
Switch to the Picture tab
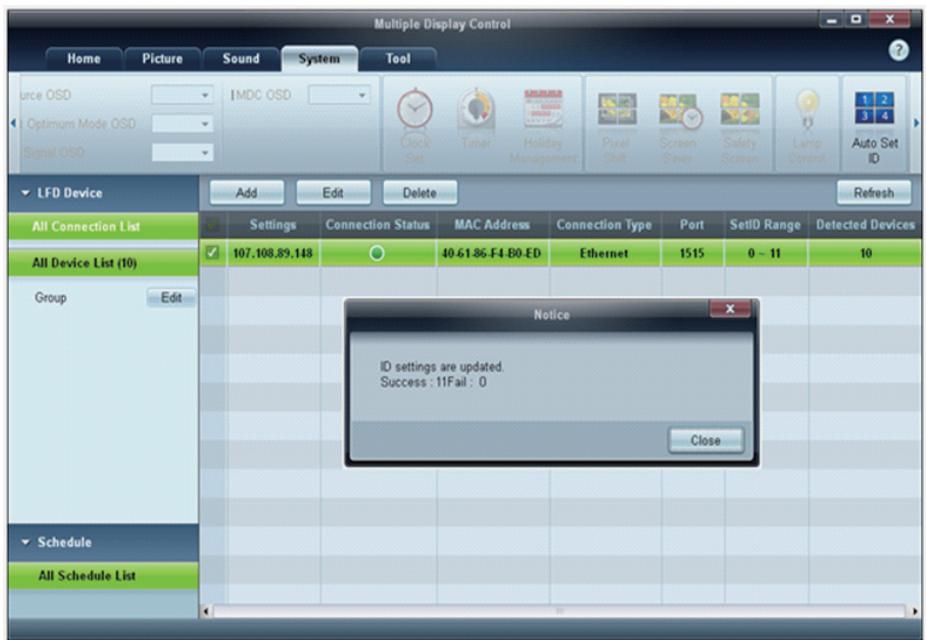(x=162, y=59)
